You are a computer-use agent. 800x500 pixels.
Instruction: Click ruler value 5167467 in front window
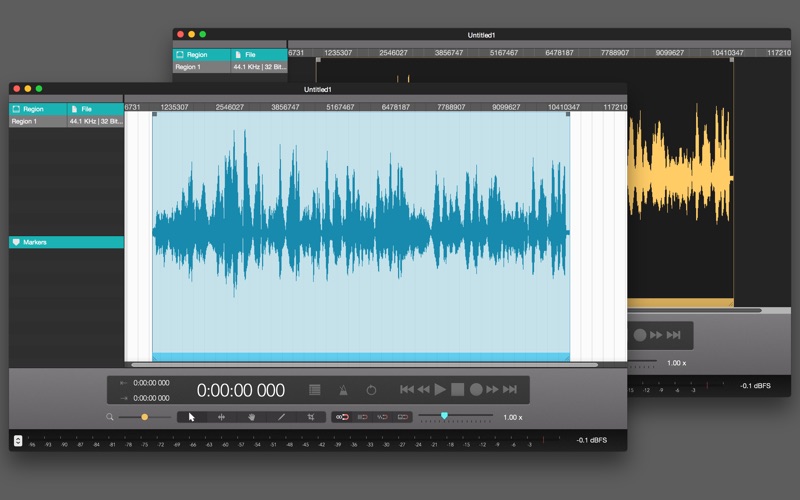[x=340, y=107]
